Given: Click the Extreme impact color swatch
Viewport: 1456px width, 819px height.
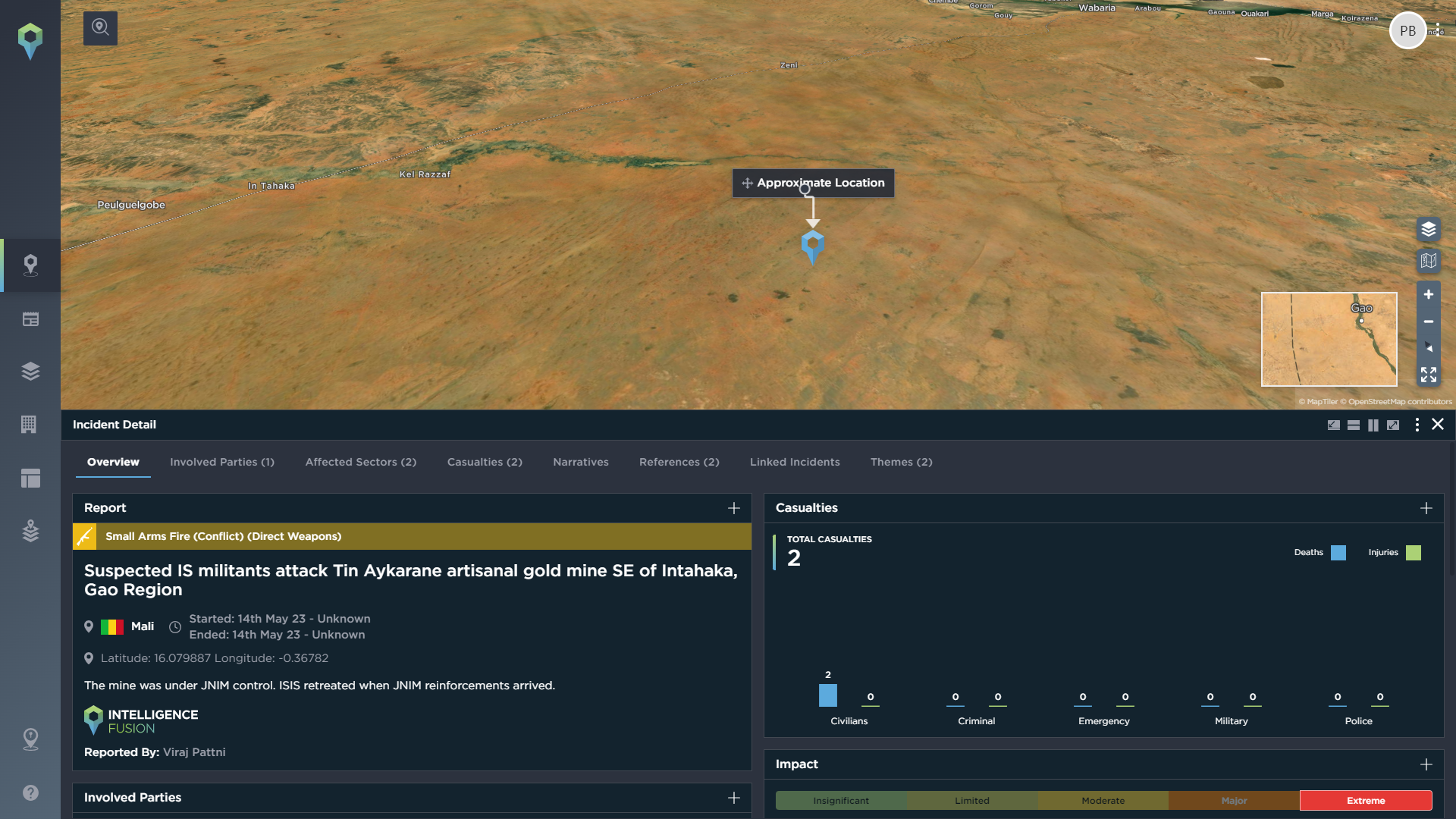Looking at the screenshot, I should pos(1365,800).
